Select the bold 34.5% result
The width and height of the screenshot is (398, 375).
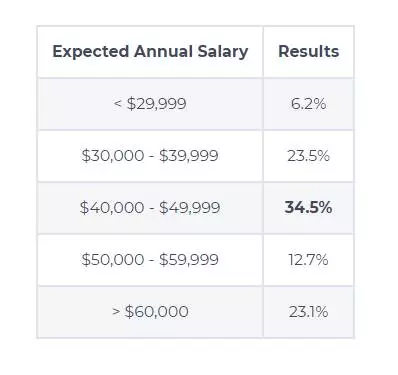(309, 207)
